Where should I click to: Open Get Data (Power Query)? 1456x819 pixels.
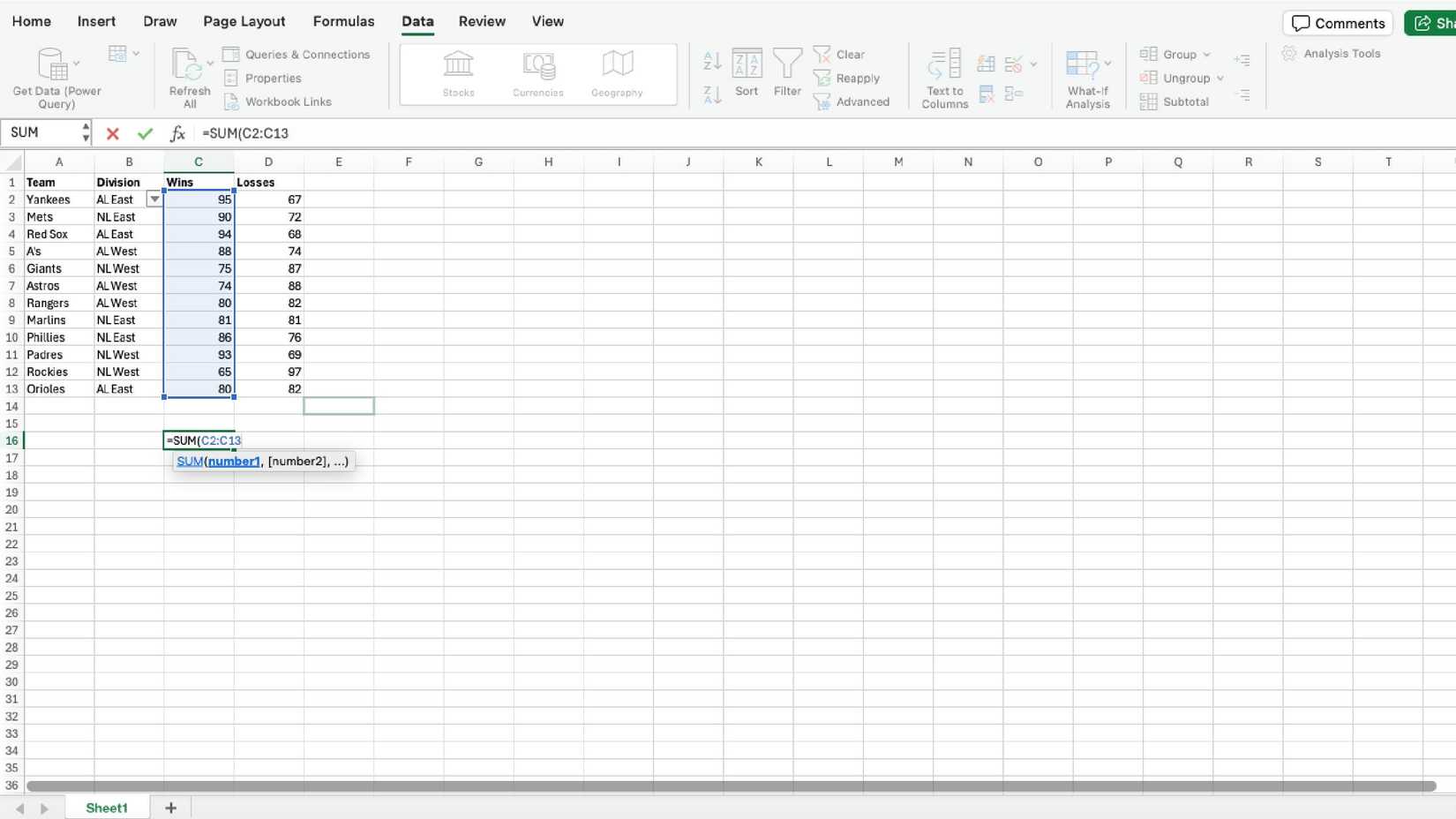tap(56, 78)
